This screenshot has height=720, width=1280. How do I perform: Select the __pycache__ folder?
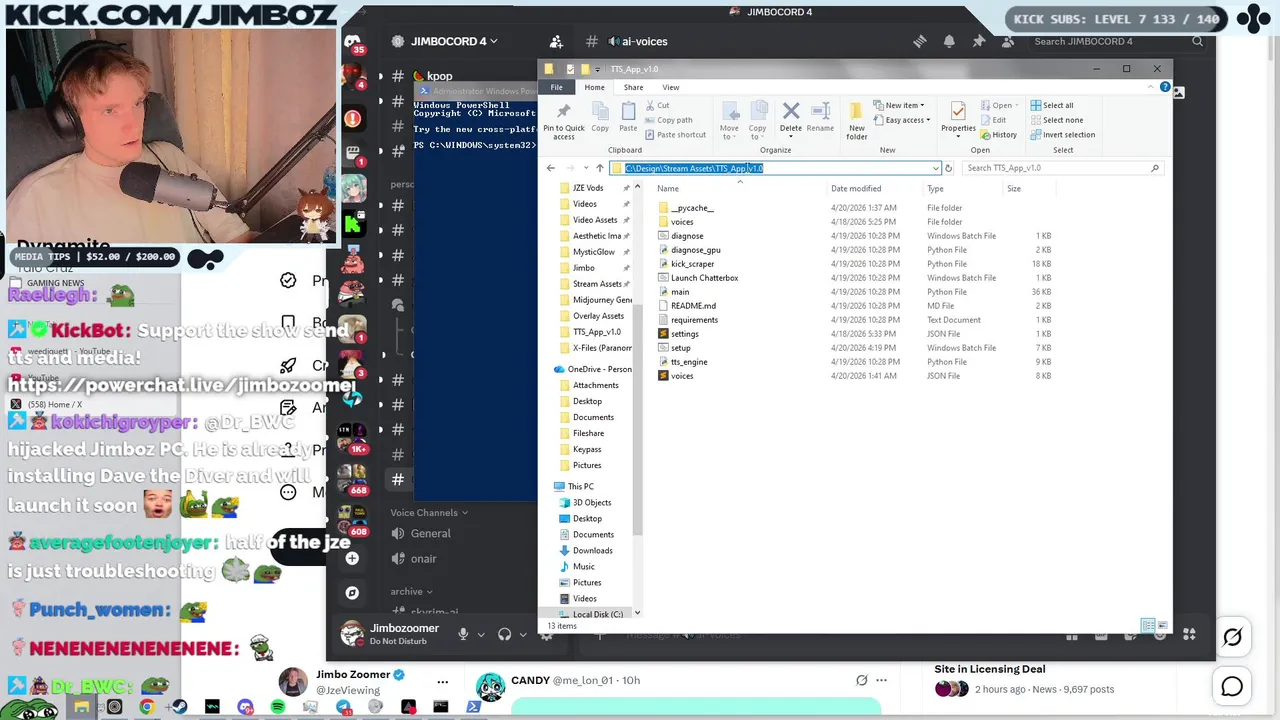tap(692, 208)
